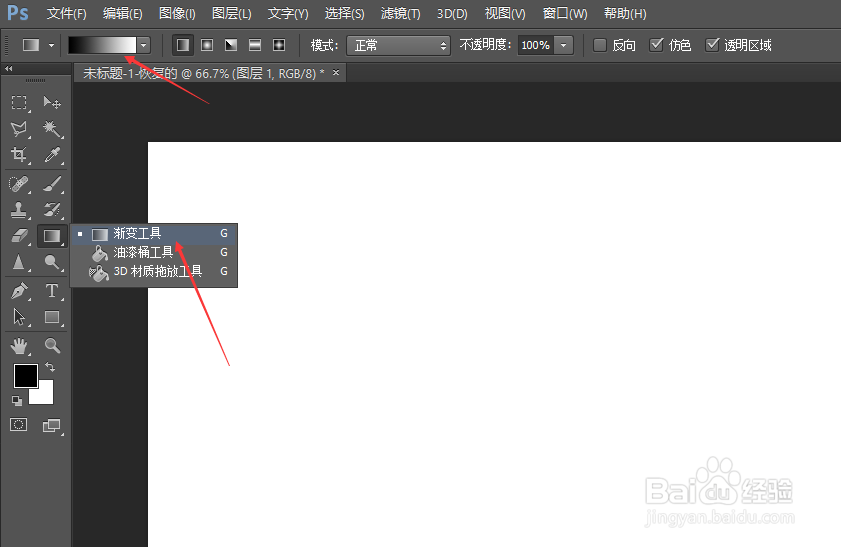Switch to 未标题-1-恢复的 document tab
The height and width of the screenshot is (547, 841).
click(x=204, y=73)
